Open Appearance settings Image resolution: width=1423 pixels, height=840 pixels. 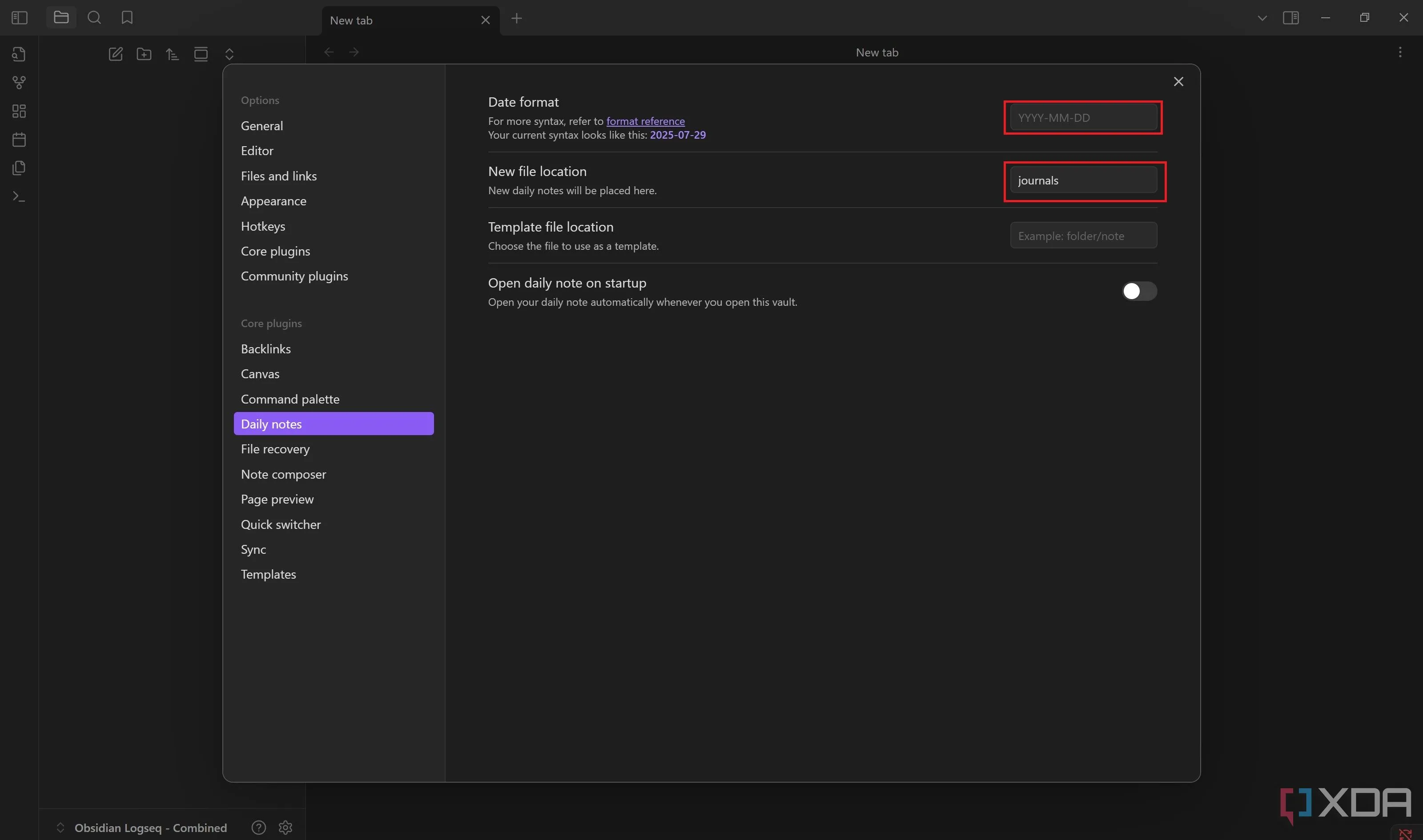point(334,201)
